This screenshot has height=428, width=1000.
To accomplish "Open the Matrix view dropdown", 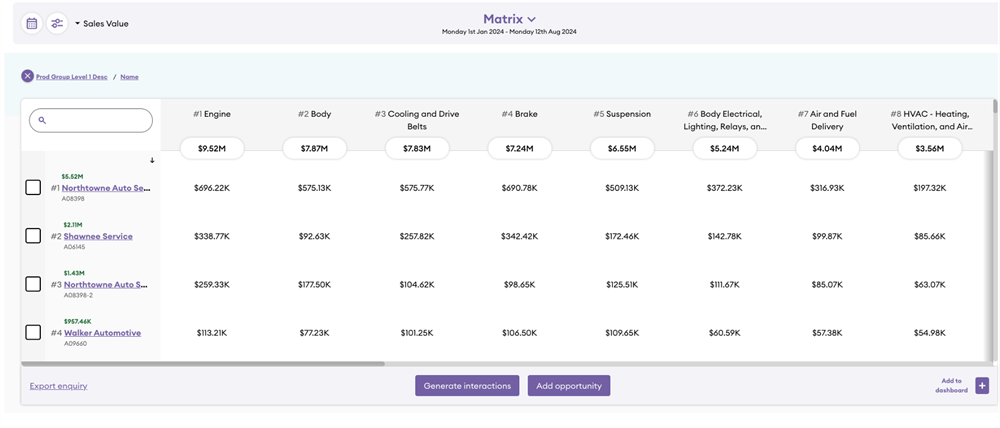I will 510,19.
